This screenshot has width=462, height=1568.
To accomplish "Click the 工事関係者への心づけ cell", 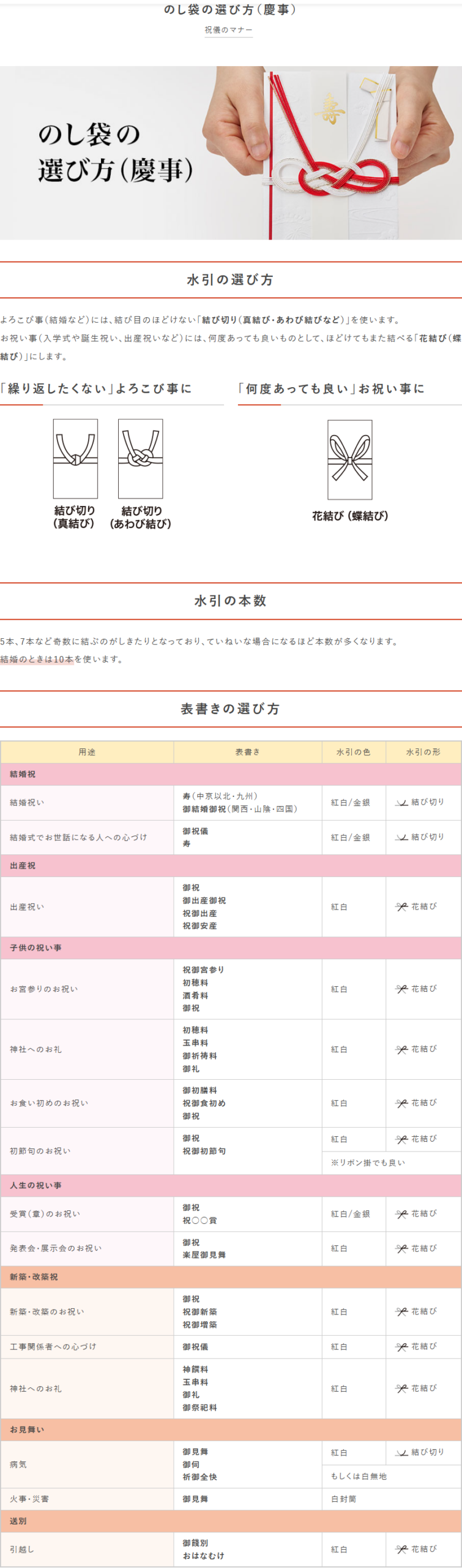I will (x=87, y=1347).
